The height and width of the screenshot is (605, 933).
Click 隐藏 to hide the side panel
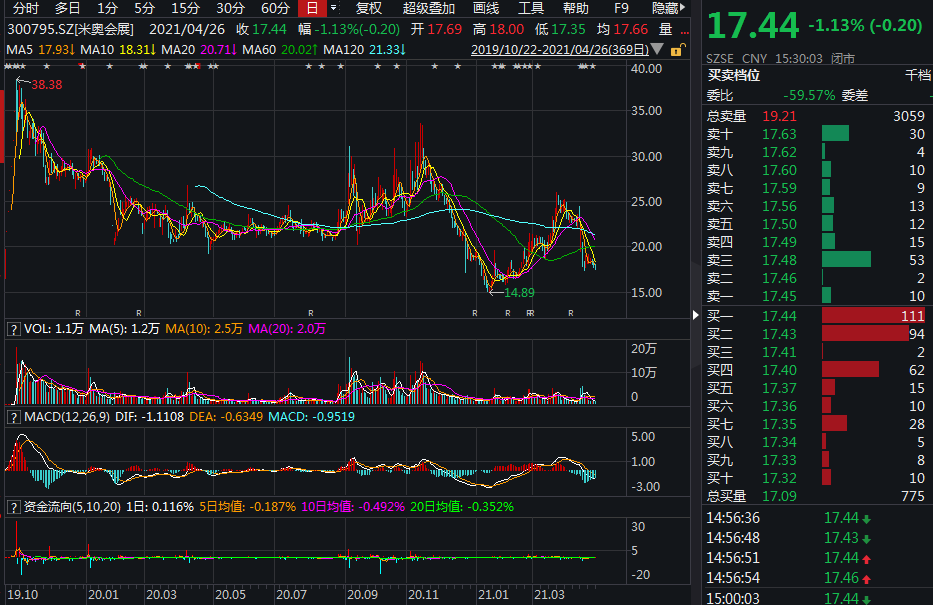pyautogui.click(x=668, y=8)
